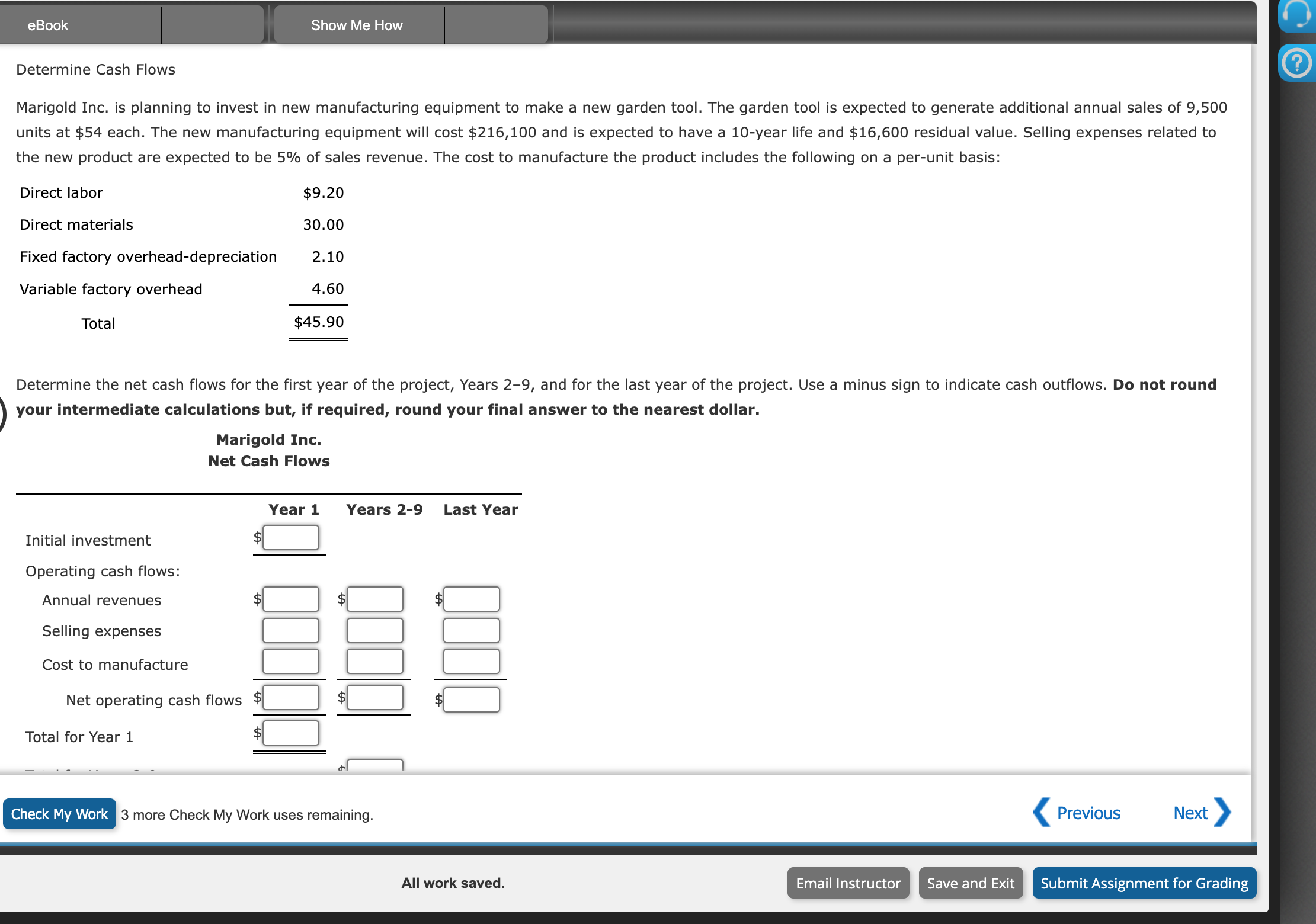Click the Total for Year 1 input field
The image size is (1316, 924).
[x=290, y=733]
